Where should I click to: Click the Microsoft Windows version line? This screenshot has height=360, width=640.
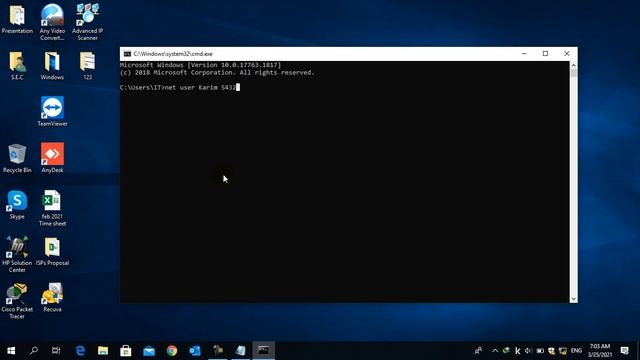click(200, 65)
